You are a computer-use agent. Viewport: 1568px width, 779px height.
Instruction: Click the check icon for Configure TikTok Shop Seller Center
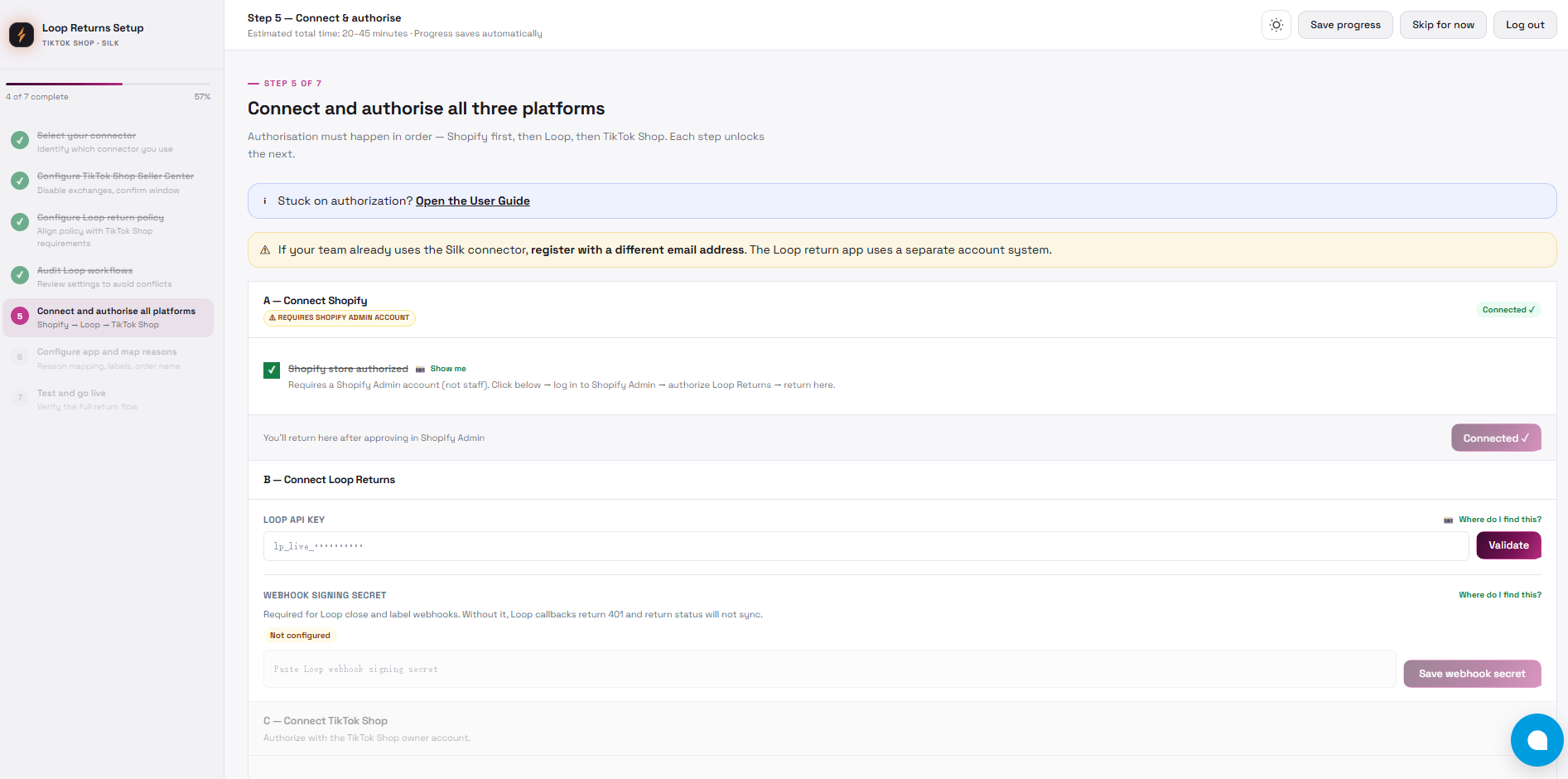(x=20, y=181)
